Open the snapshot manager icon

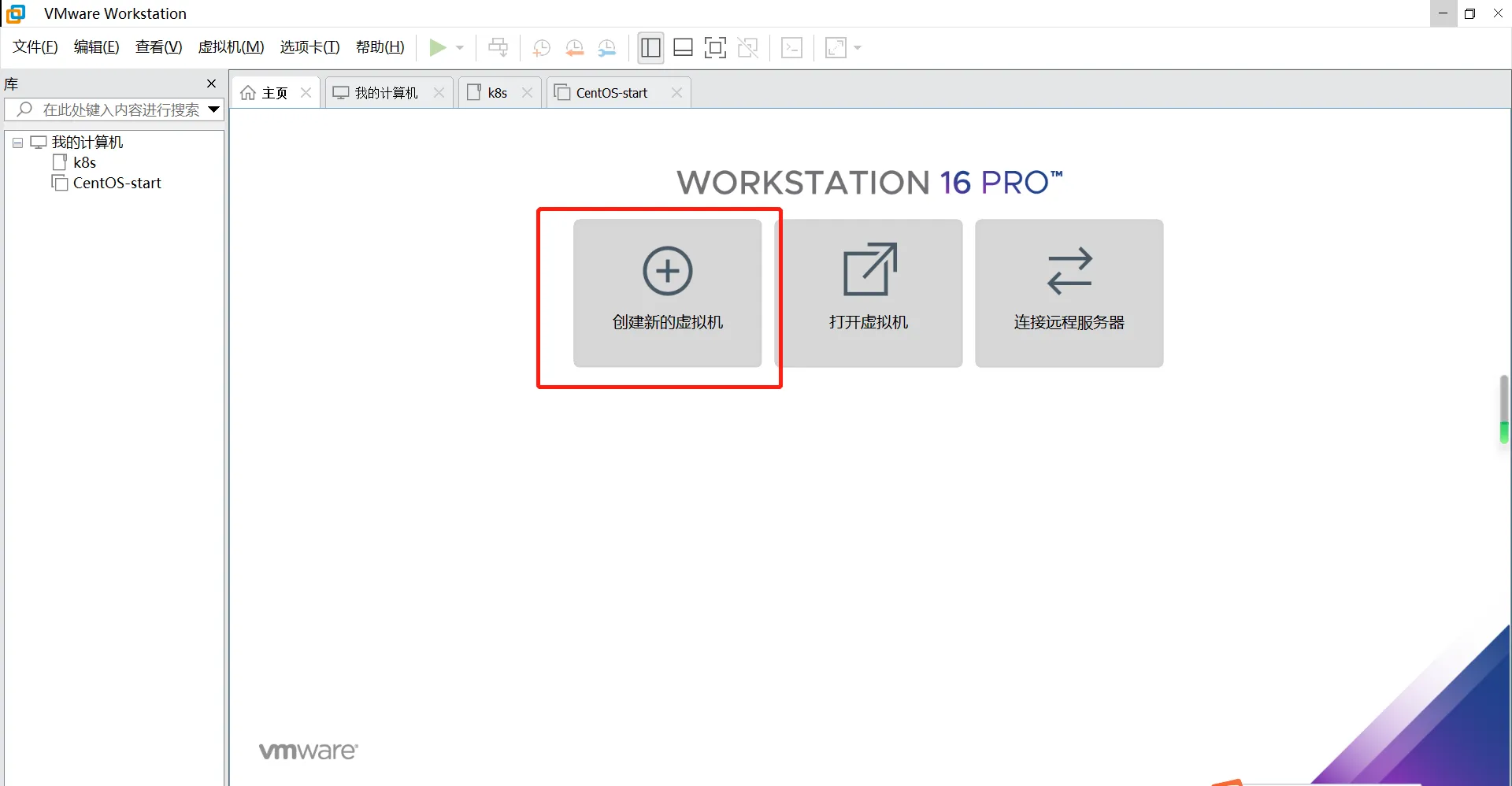(607, 48)
